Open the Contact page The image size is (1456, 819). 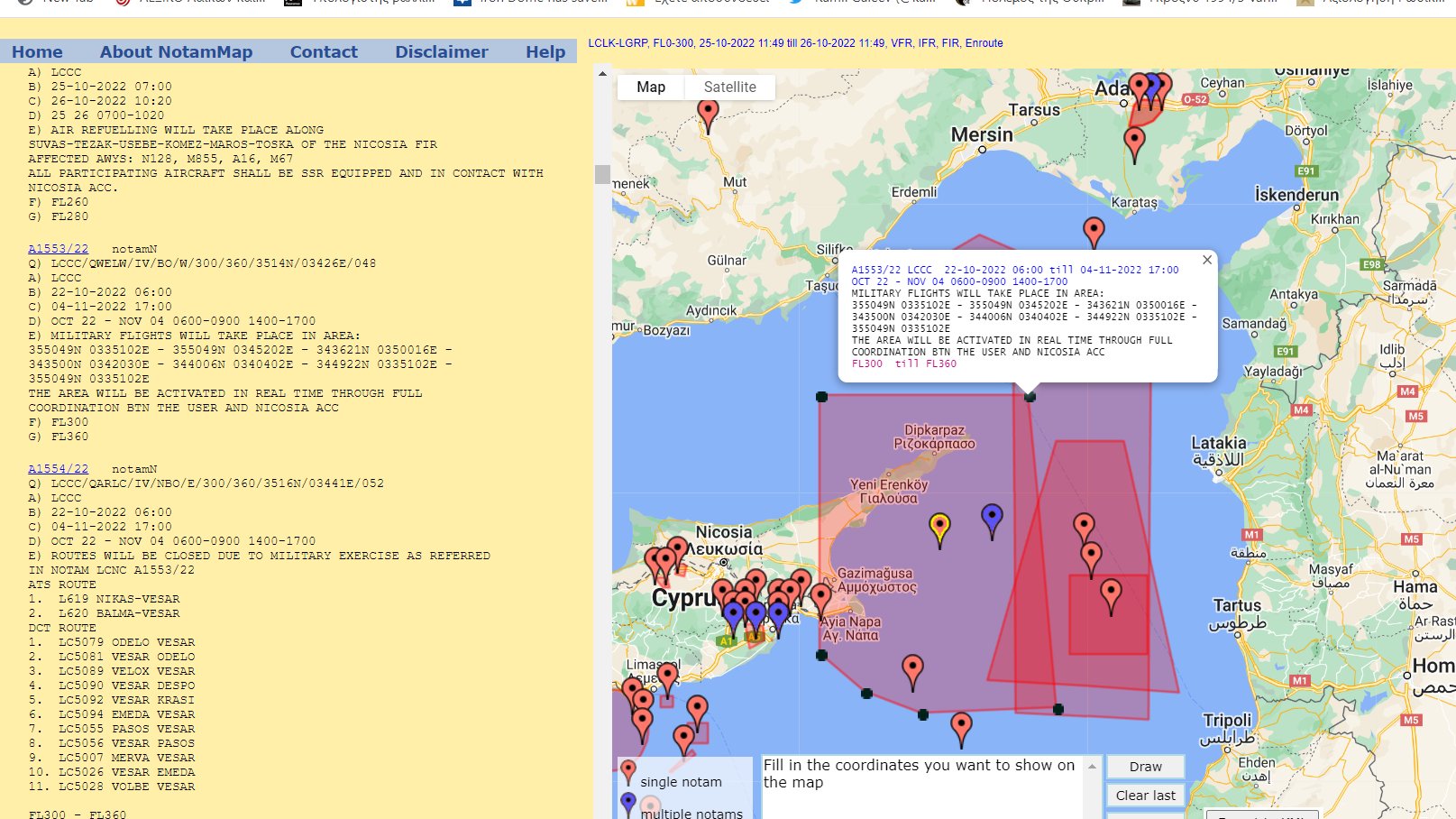pyautogui.click(x=324, y=52)
